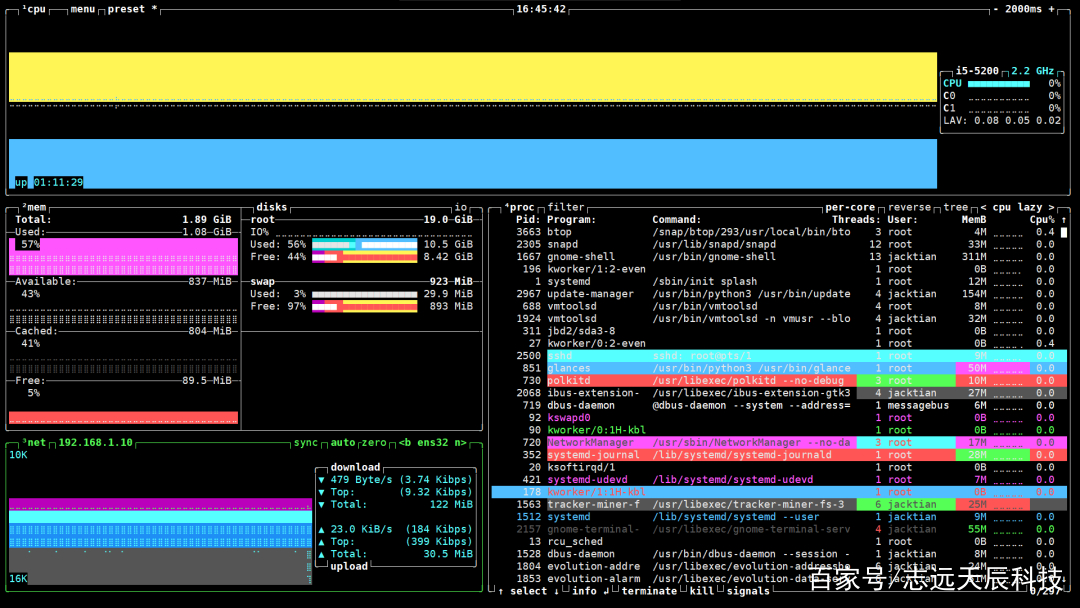The image size is (1080, 608).
Task: Move selection up with select arrow
Action: [x=501, y=591]
